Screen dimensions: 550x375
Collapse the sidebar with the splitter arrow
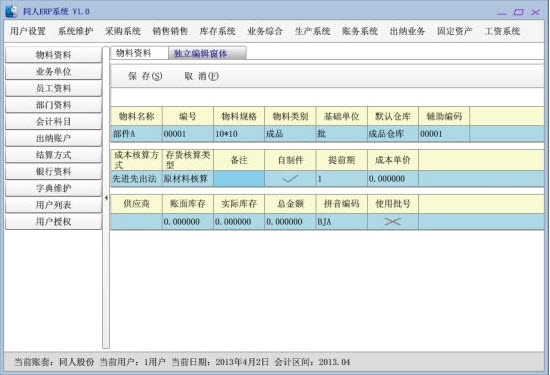click(106, 198)
